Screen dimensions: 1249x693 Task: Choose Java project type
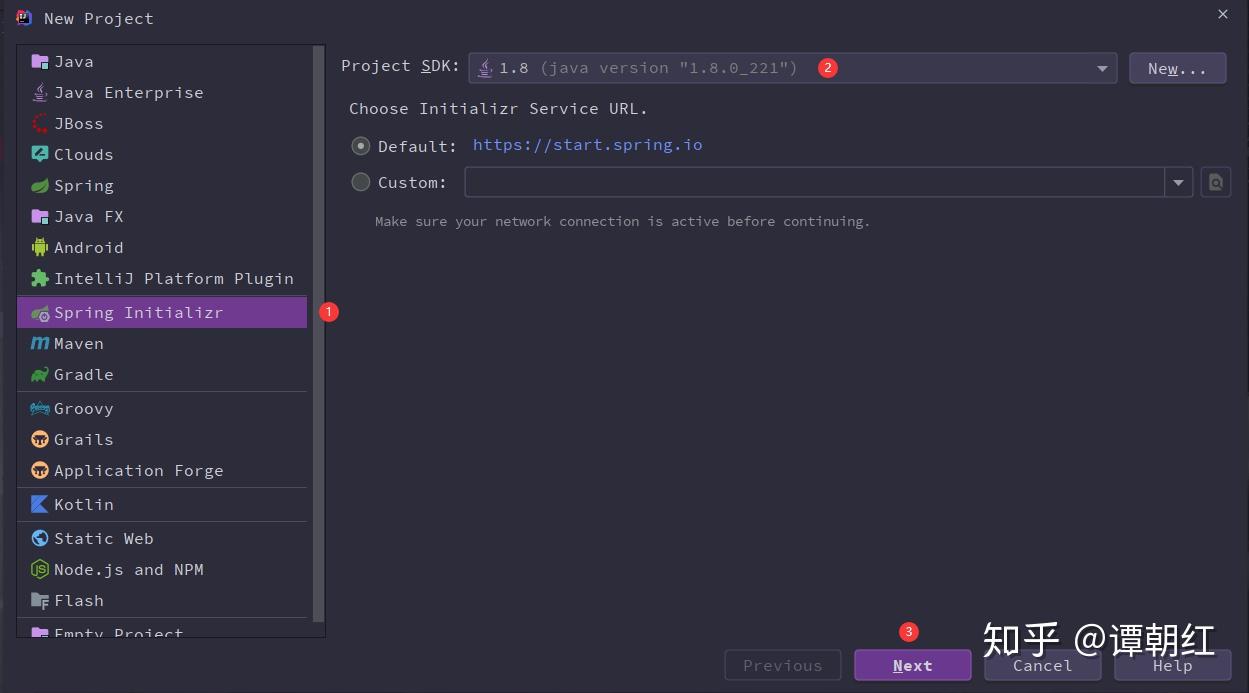pyautogui.click(x=162, y=61)
